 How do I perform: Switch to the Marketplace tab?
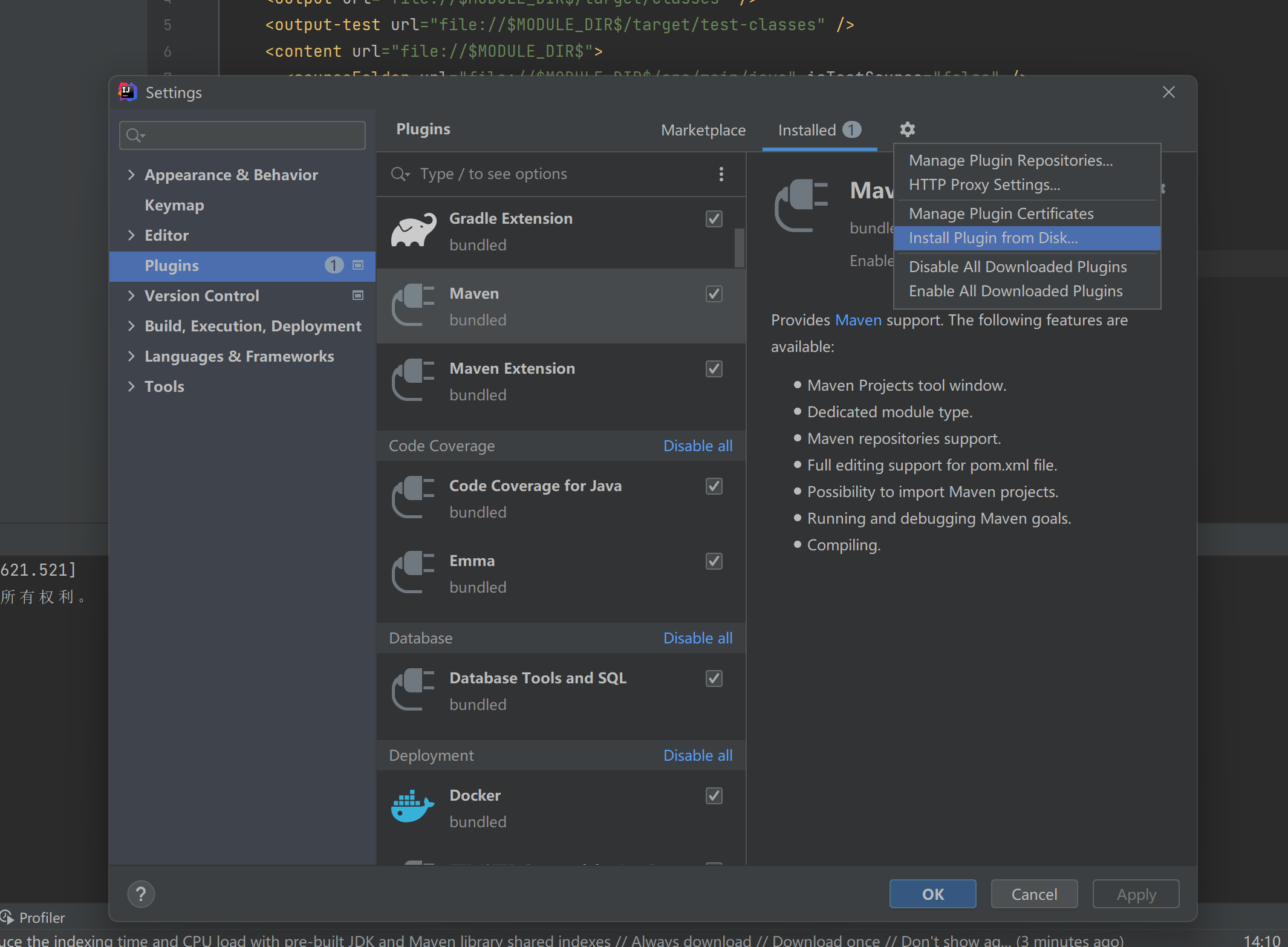click(703, 130)
